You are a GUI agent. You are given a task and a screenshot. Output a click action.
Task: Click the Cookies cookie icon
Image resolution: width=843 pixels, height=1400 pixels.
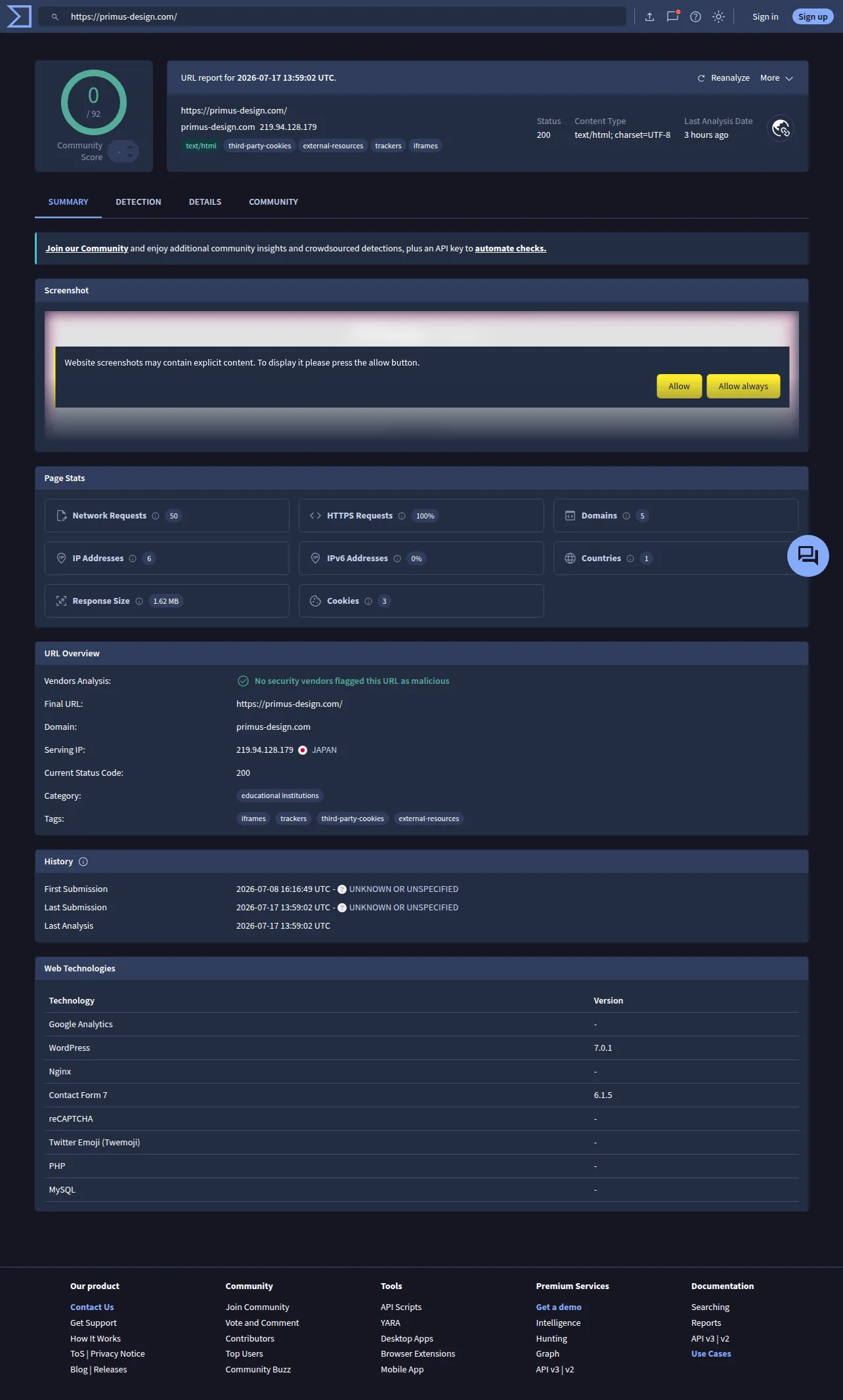[315, 601]
